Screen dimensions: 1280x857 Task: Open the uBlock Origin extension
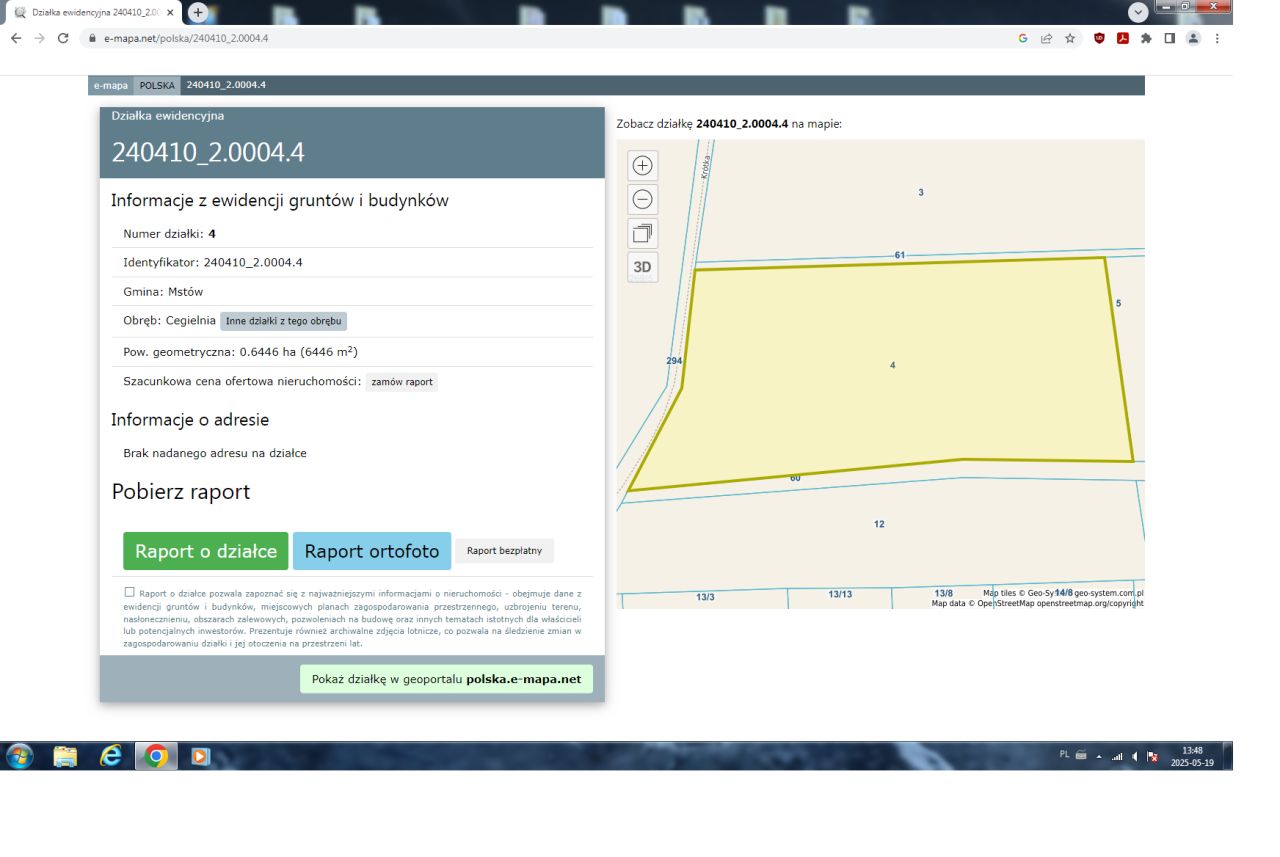click(x=1100, y=38)
